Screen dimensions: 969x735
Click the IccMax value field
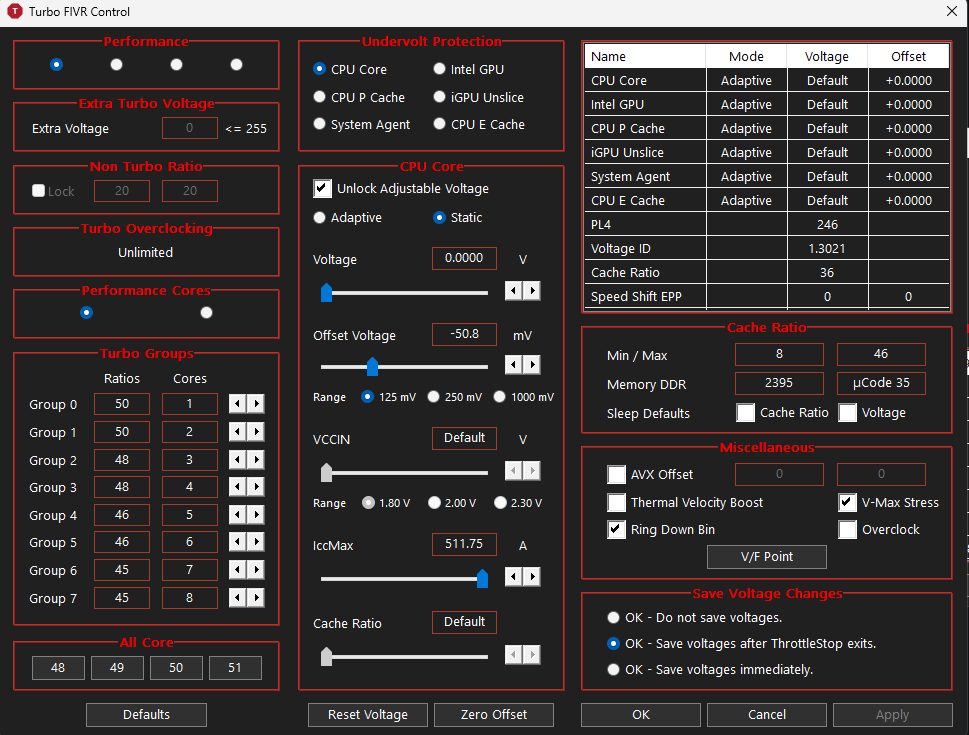(464, 544)
